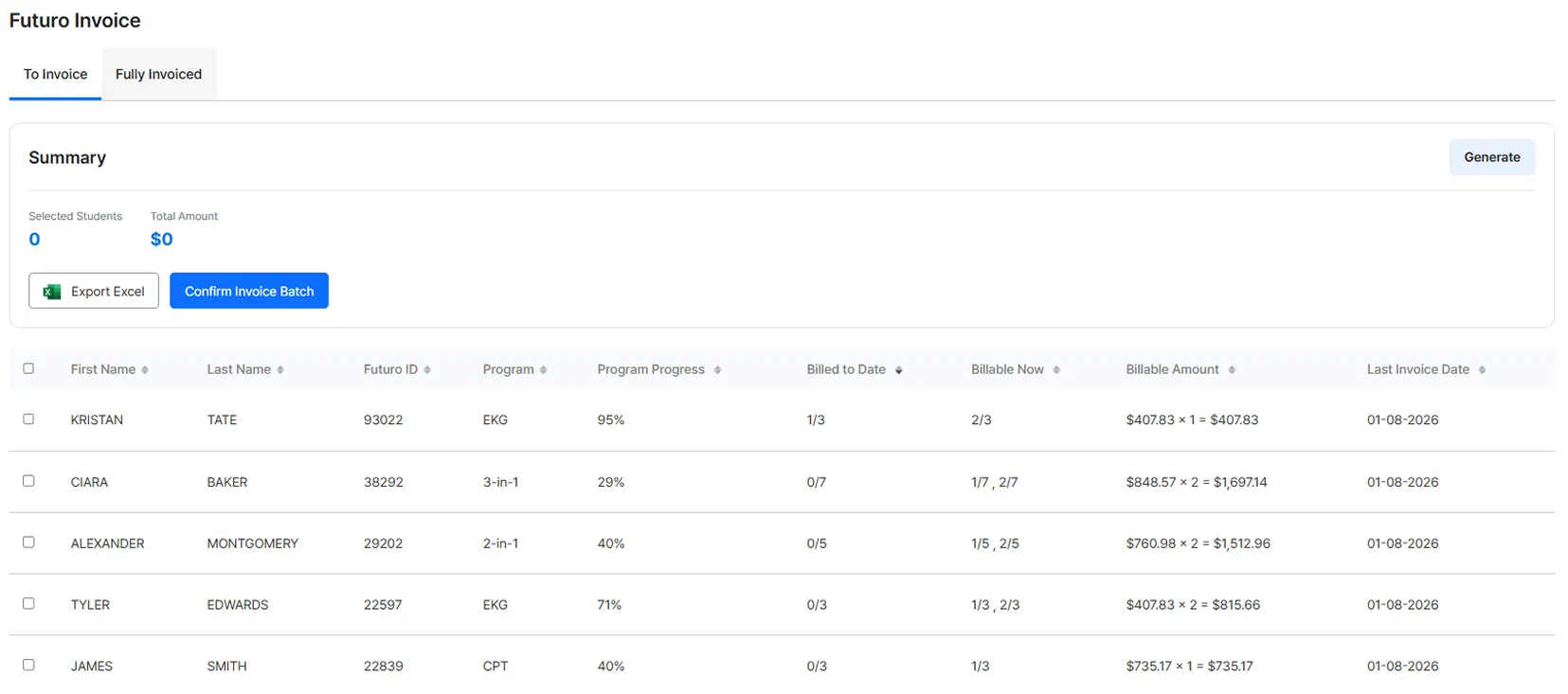Click James Smith's Futuro ID 22839
Image resolution: width=1568 pixels, height=694 pixels.
(x=383, y=667)
